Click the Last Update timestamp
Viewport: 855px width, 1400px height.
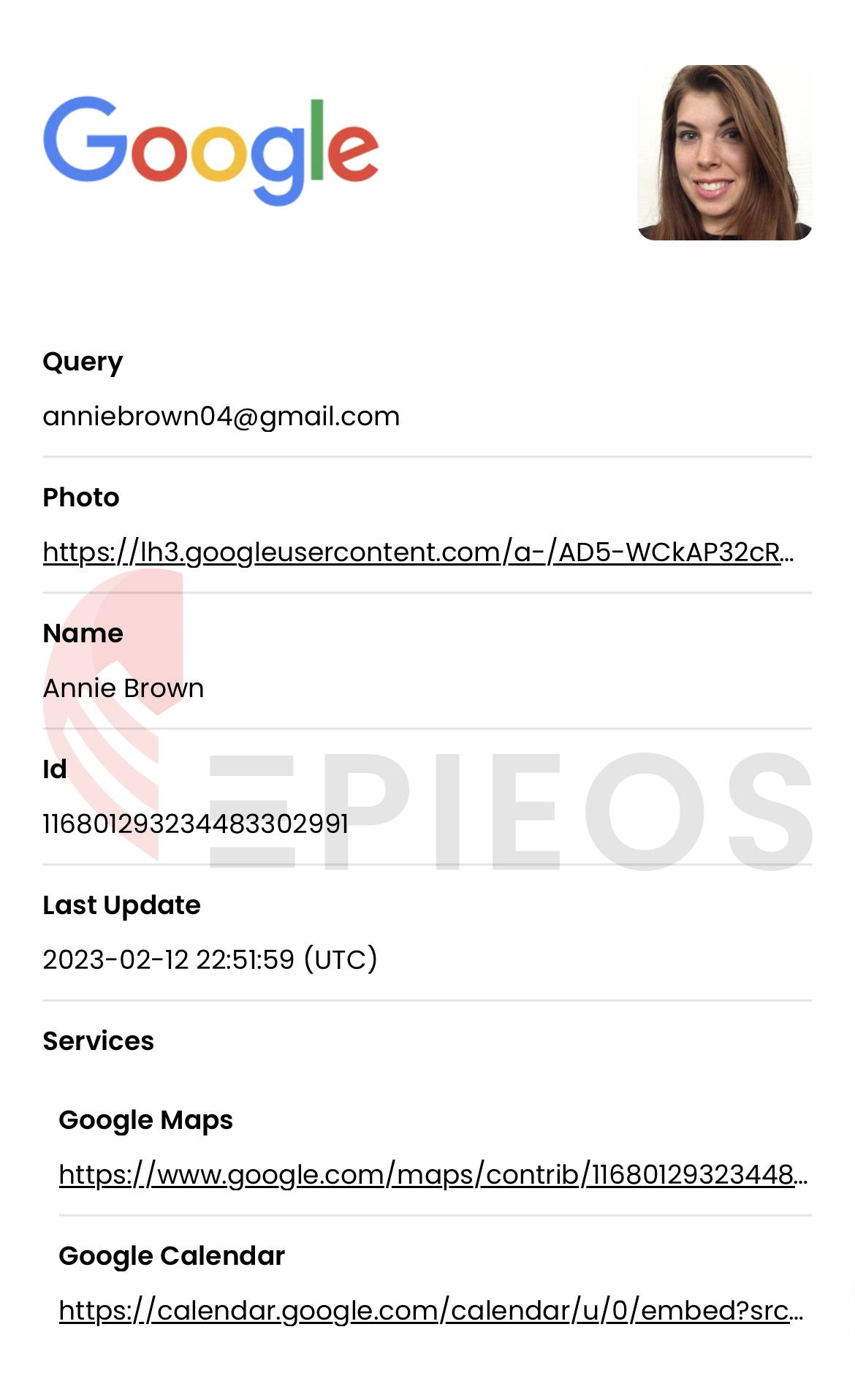pyautogui.click(x=210, y=959)
